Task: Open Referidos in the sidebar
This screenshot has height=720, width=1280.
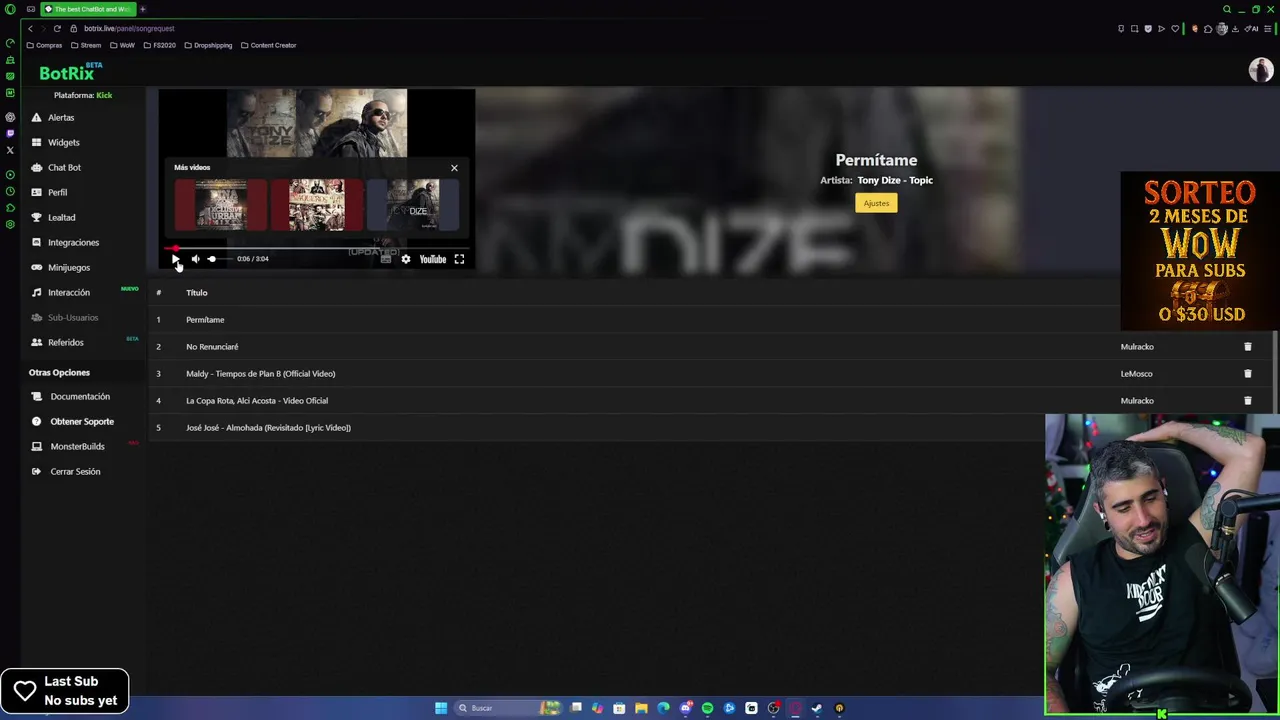Action: (x=65, y=342)
